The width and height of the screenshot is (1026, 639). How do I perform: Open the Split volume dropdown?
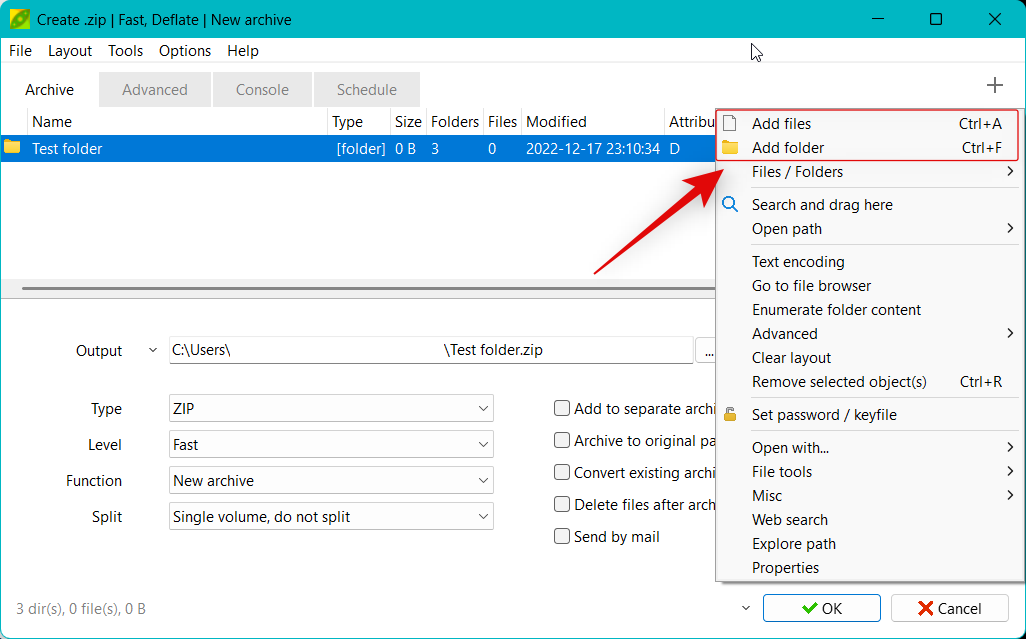tap(332, 517)
